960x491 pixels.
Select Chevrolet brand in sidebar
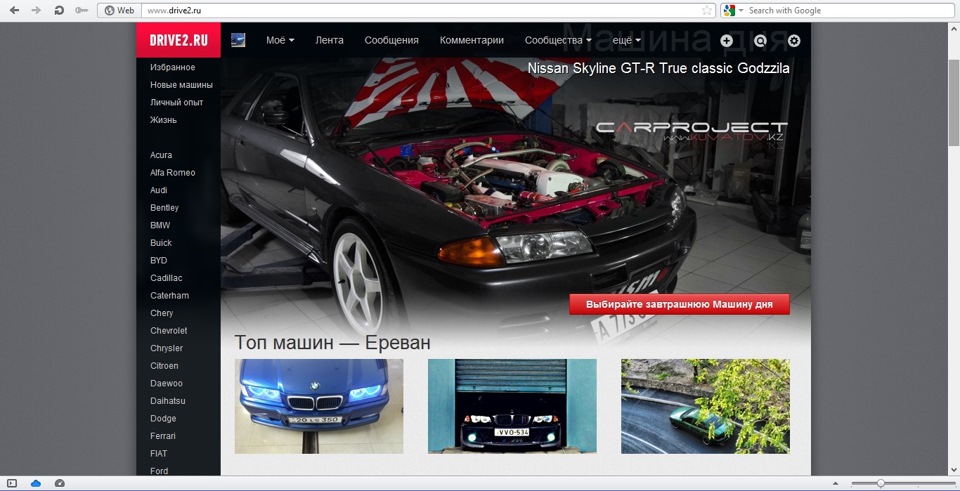coord(169,331)
